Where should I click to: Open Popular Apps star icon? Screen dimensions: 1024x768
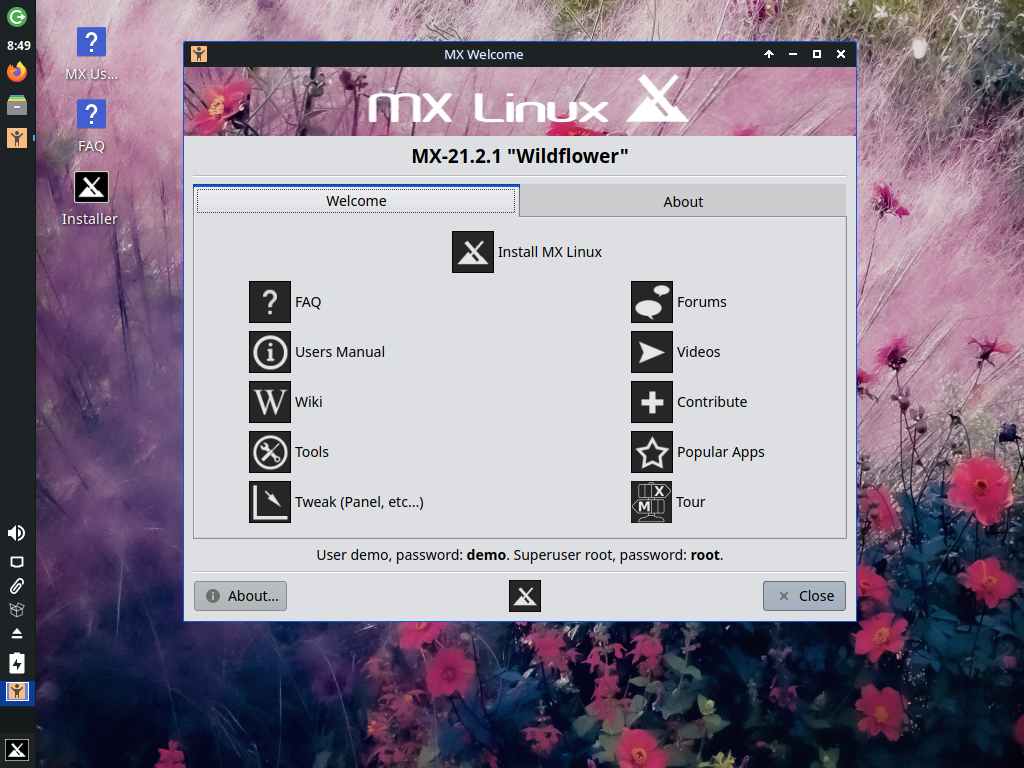(652, 452)
